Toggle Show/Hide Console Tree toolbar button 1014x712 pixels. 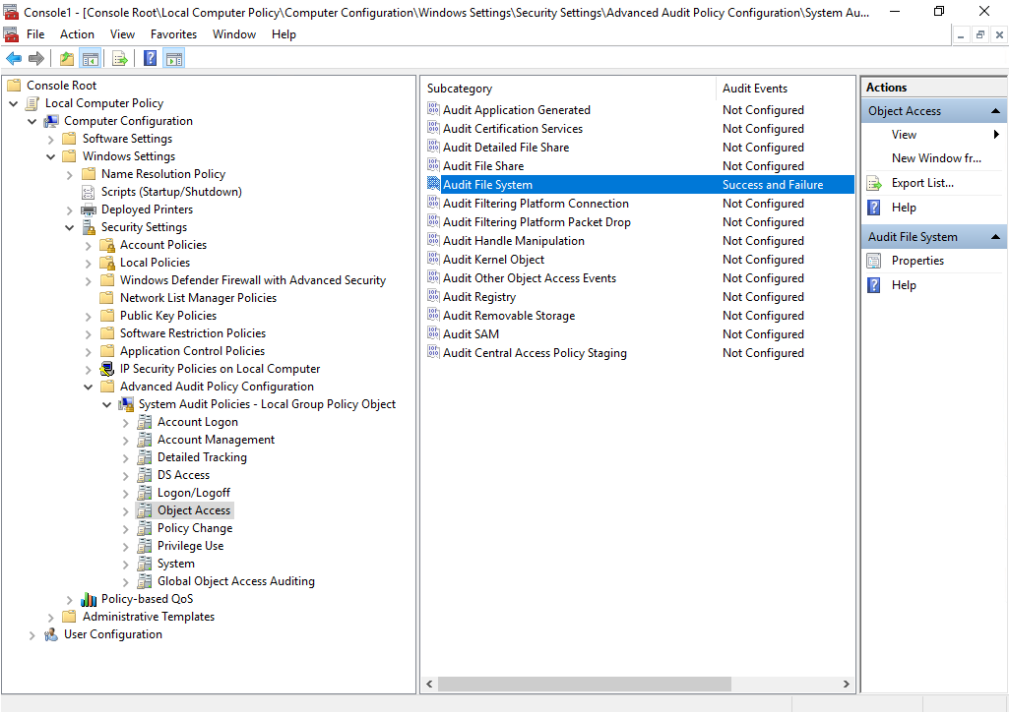coord(90,59)
